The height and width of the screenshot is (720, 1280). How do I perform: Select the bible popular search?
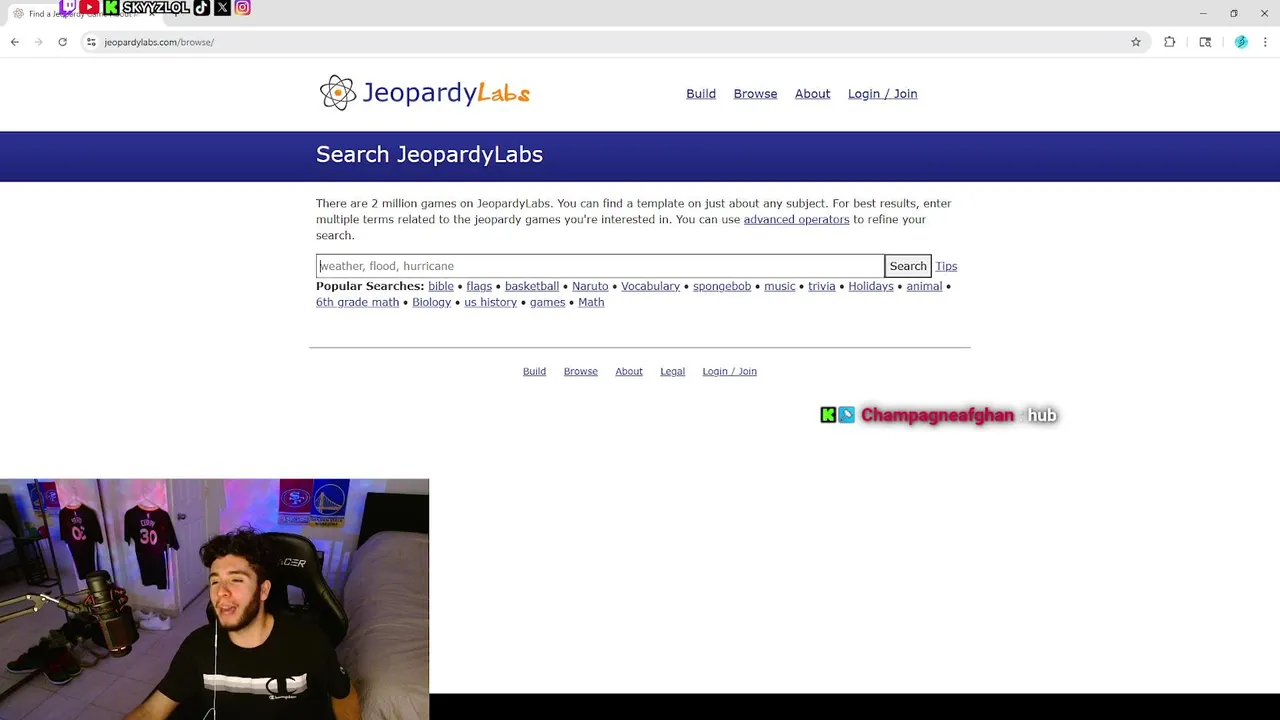point(441,286)
